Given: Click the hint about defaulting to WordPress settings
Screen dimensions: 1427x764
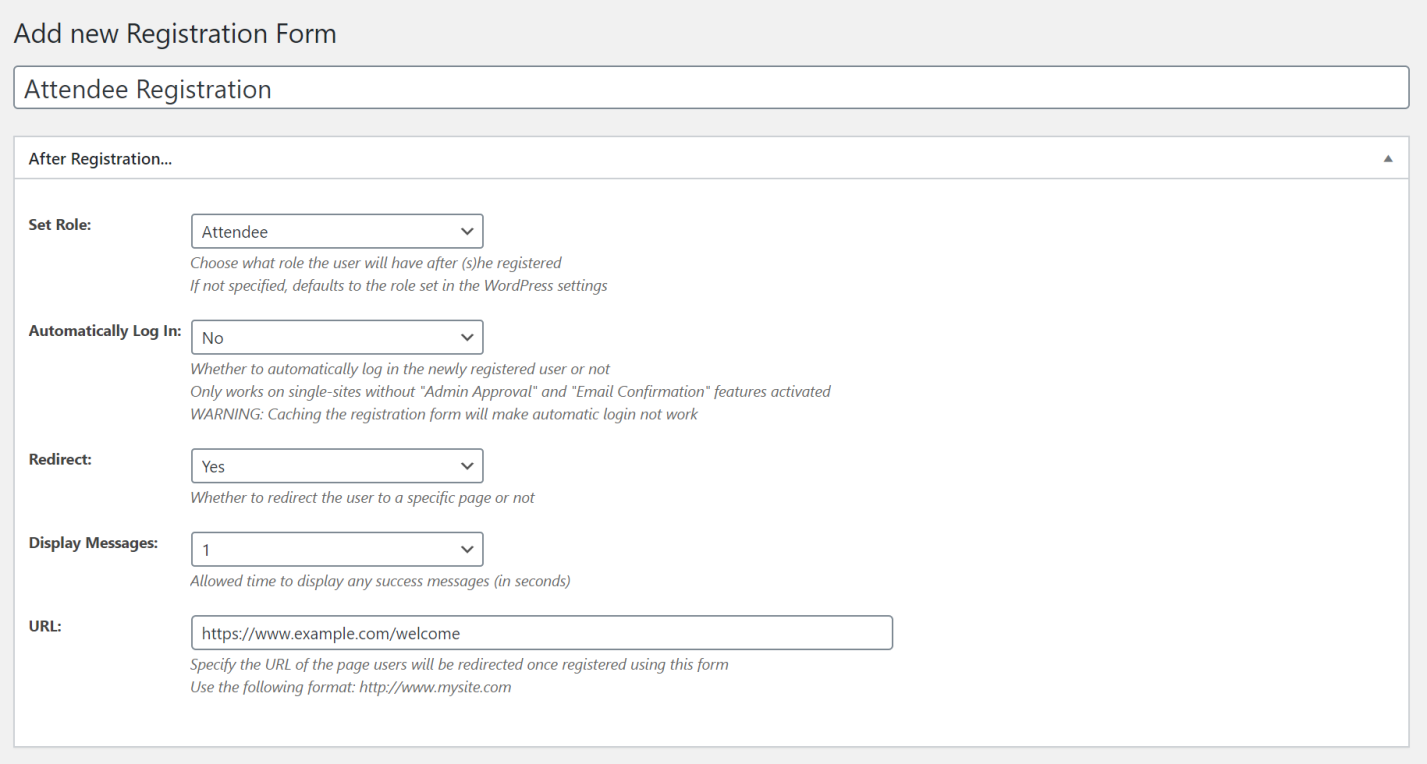Looking at the screenshot, I should click(x=399, y=286).
